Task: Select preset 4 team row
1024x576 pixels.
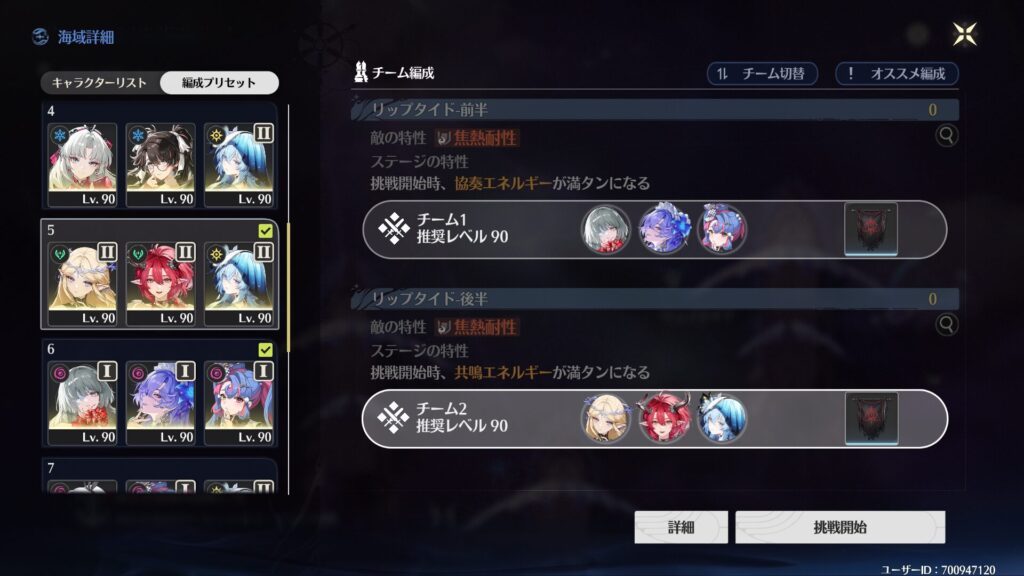Action: [x=160, y=155]
